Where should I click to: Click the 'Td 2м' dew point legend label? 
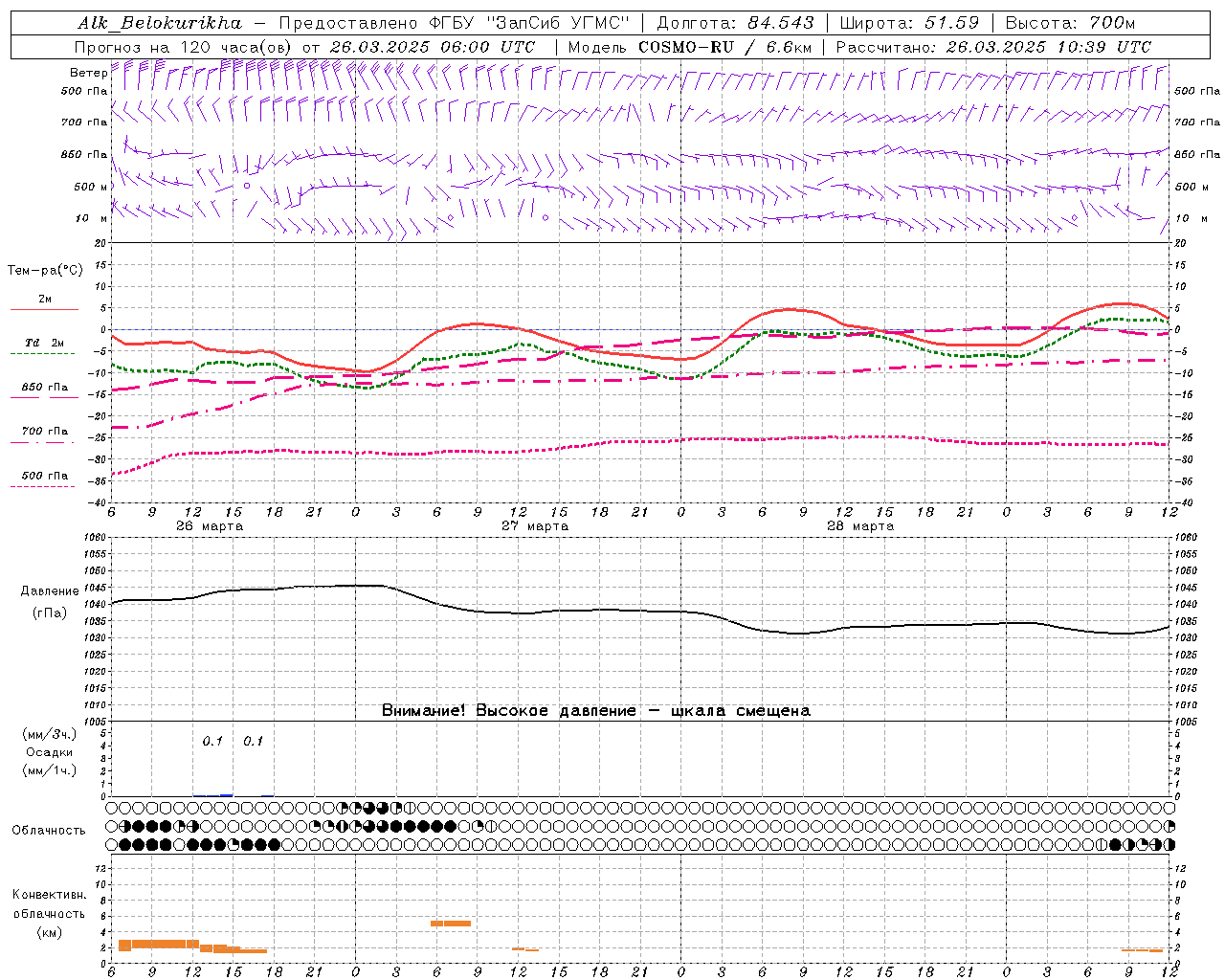44,343
